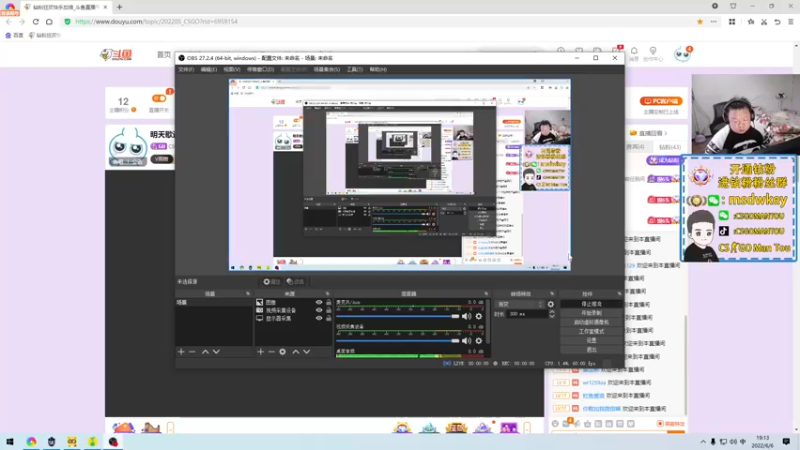The height and width of the screenshot is (450, 800).
Task: Lock the display capture source
Action: [329, 318]
